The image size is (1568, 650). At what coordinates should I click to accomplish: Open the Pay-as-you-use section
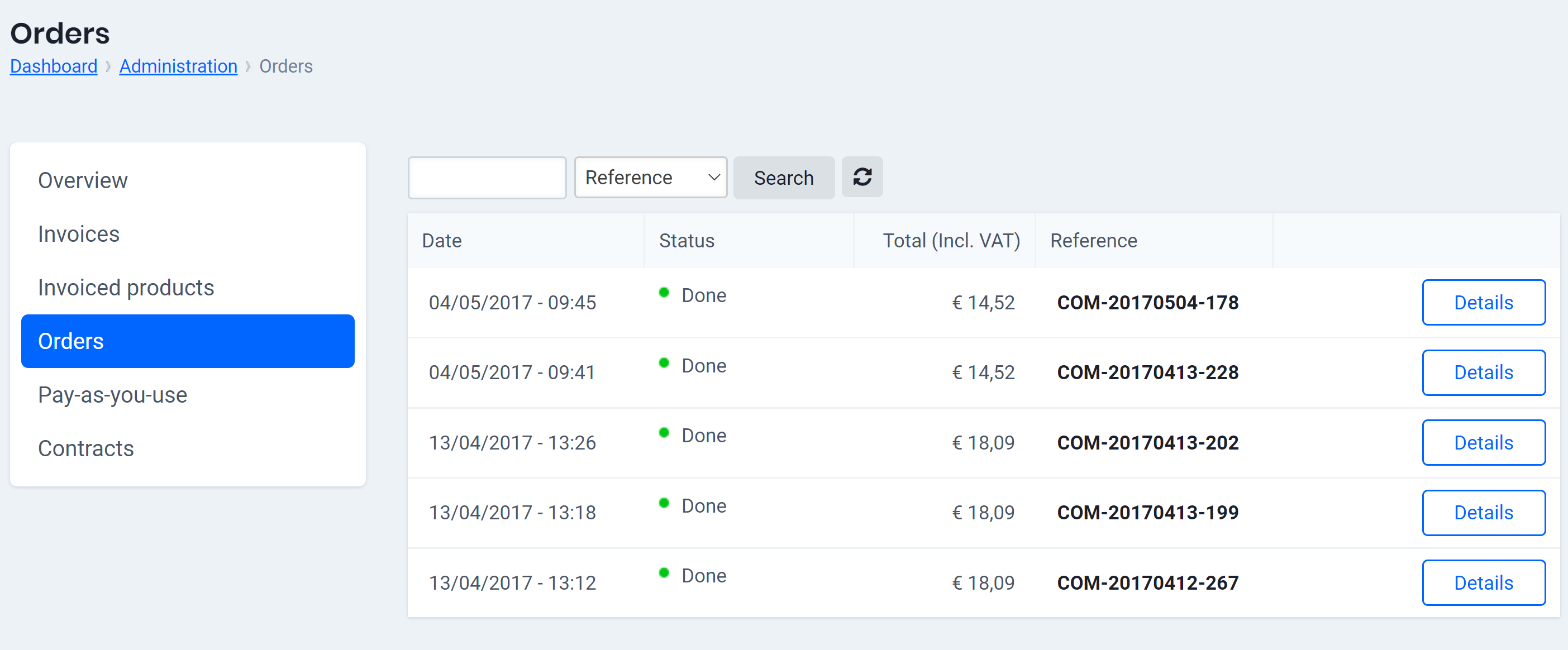click(112, 394)
